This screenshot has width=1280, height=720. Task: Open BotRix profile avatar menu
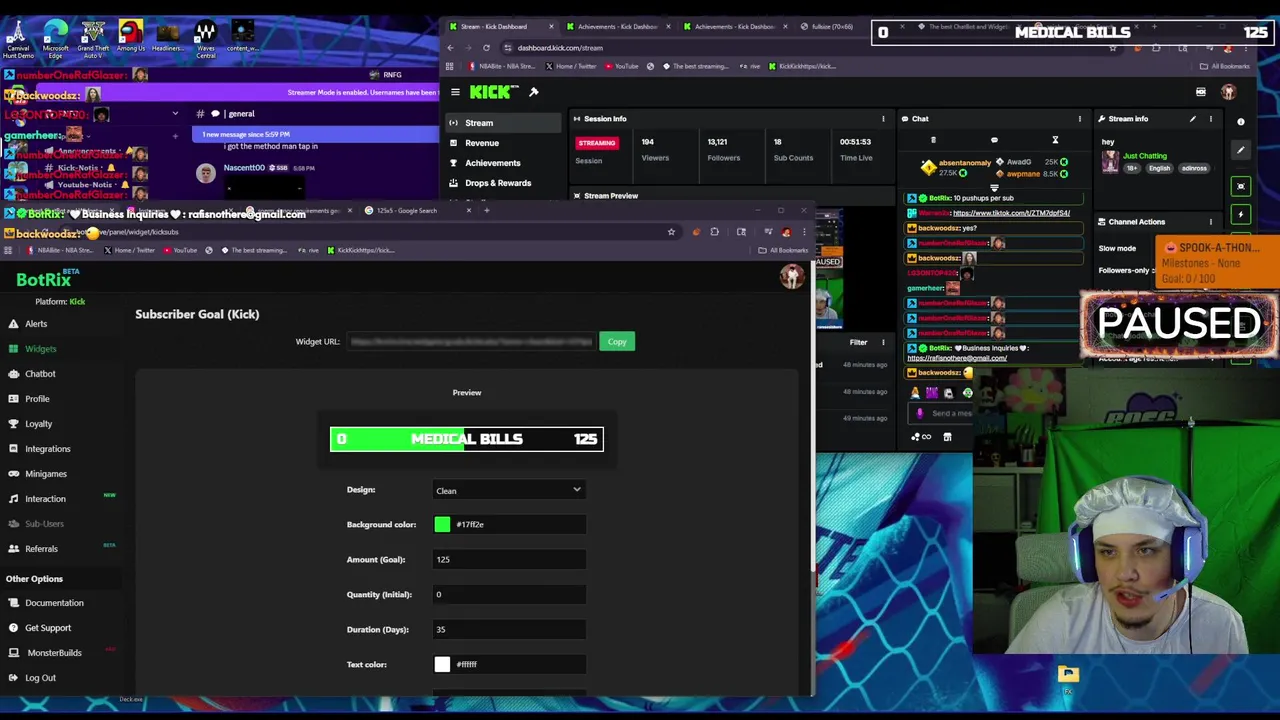(791, 277)
